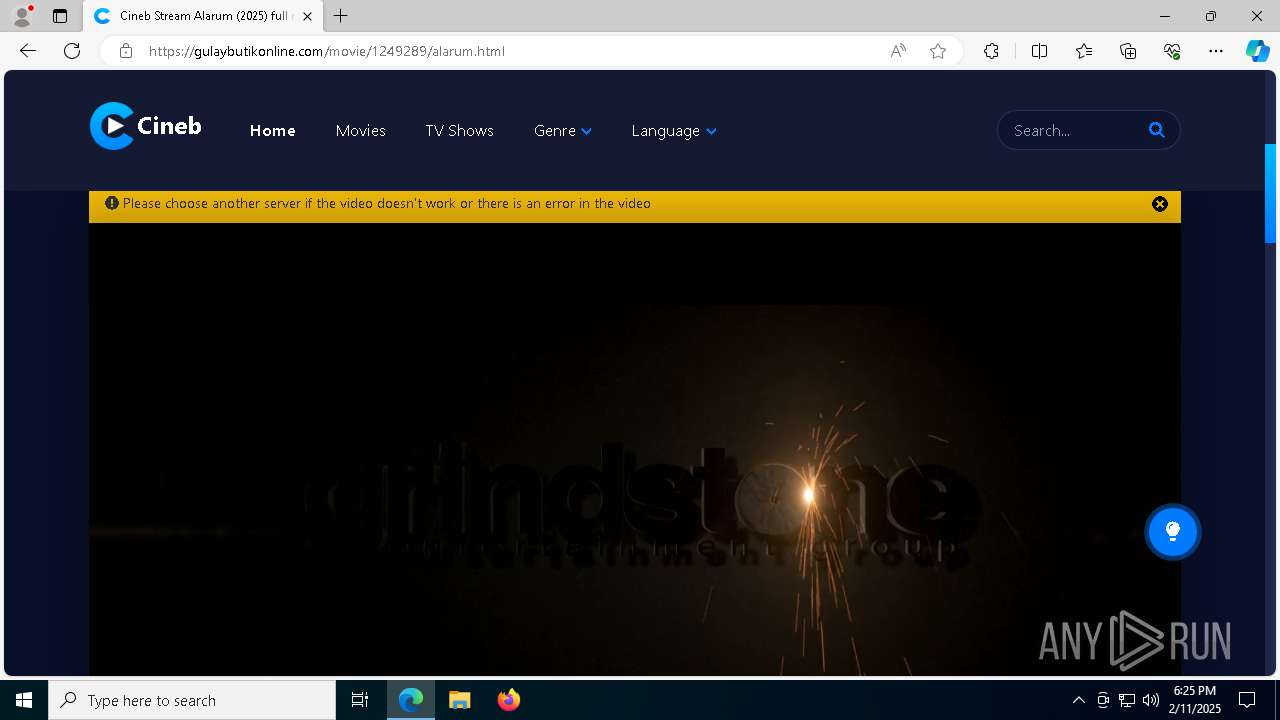Open the Collections panel

[1128, 51]
